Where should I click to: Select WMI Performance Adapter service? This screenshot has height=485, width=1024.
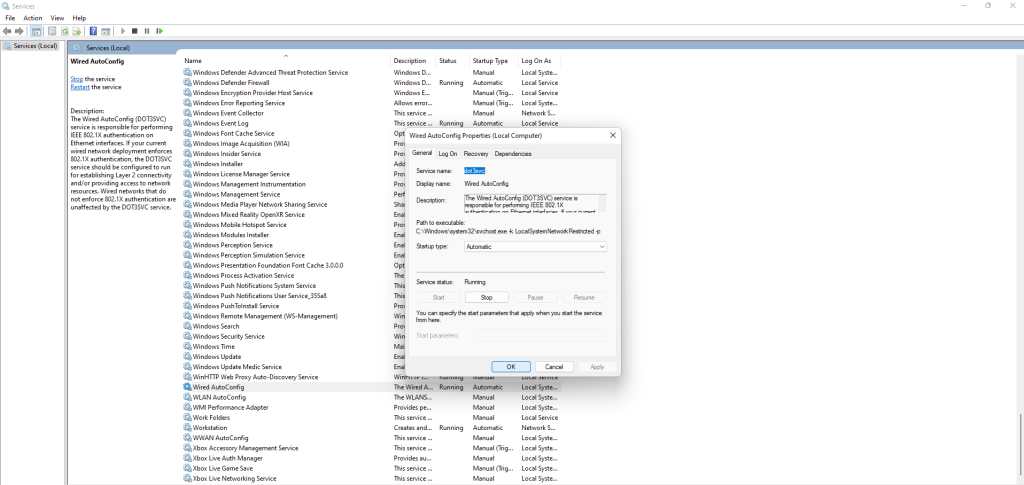point(371,407)
